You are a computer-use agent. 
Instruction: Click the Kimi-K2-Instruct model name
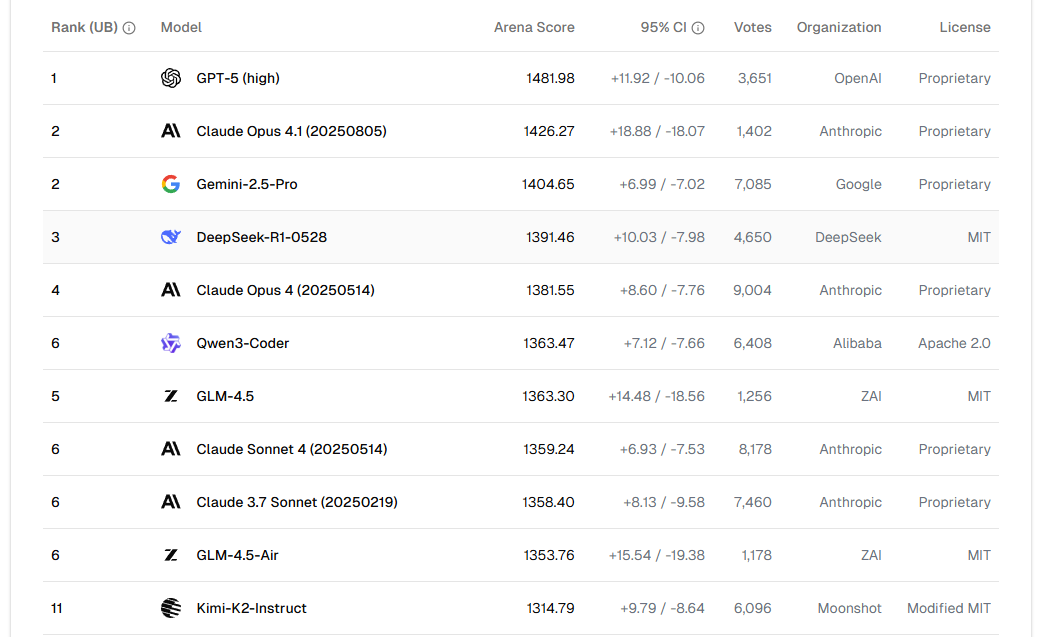(251, 608)
